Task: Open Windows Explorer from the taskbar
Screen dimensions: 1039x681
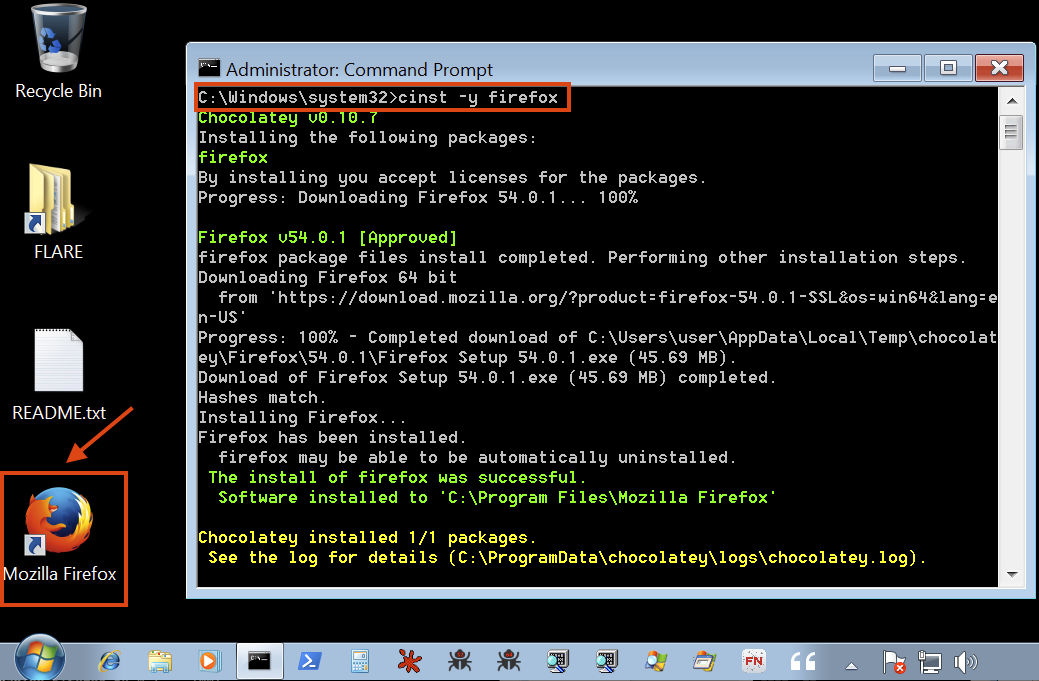Action: (x=160, y=661)
